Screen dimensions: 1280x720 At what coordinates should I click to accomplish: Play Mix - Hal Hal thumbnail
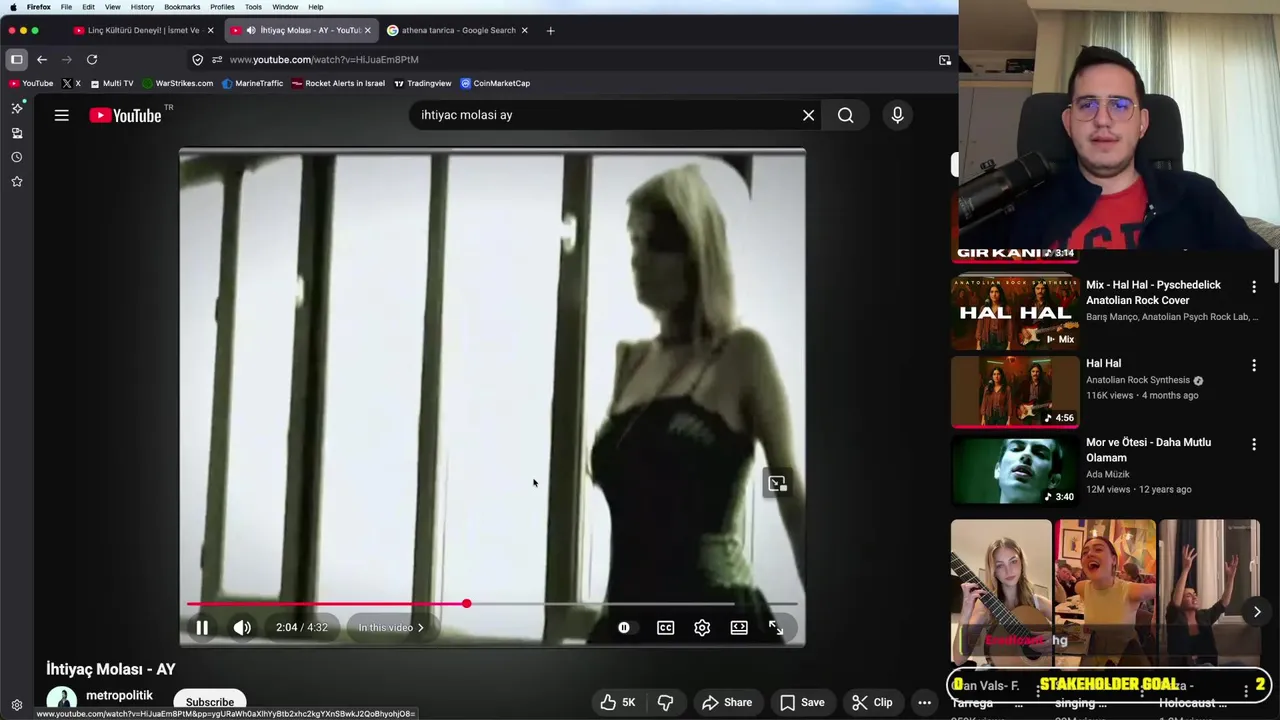(1015, 312)
